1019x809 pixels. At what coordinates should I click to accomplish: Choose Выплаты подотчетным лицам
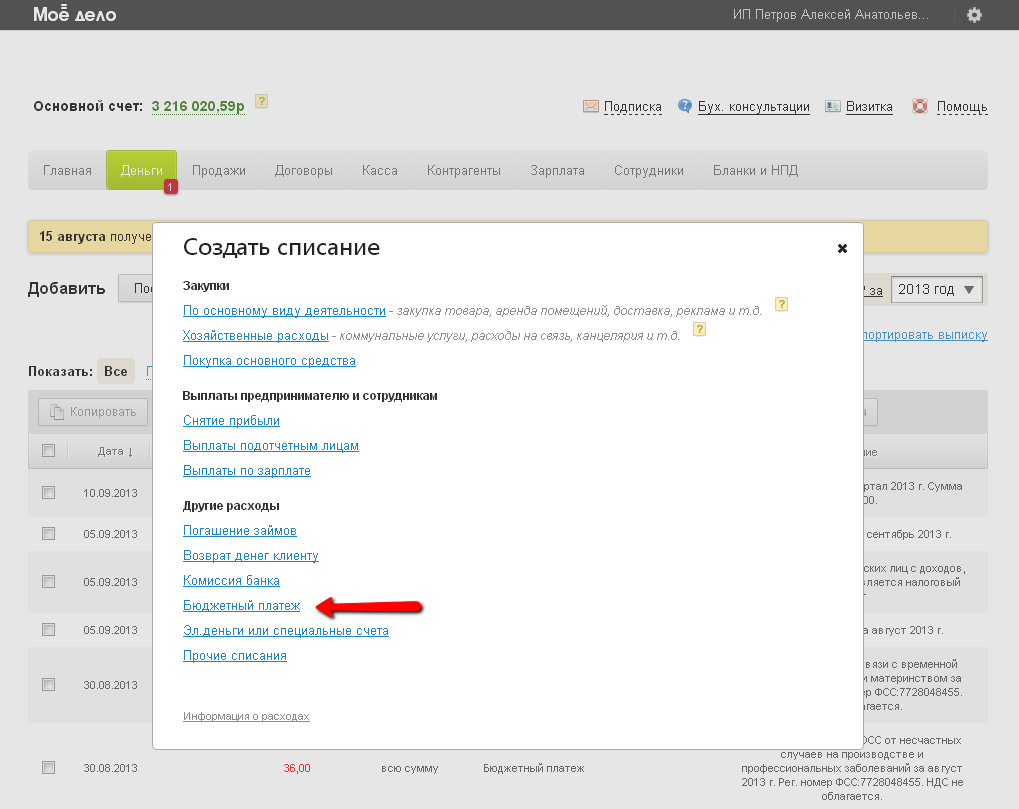(270, 446)
